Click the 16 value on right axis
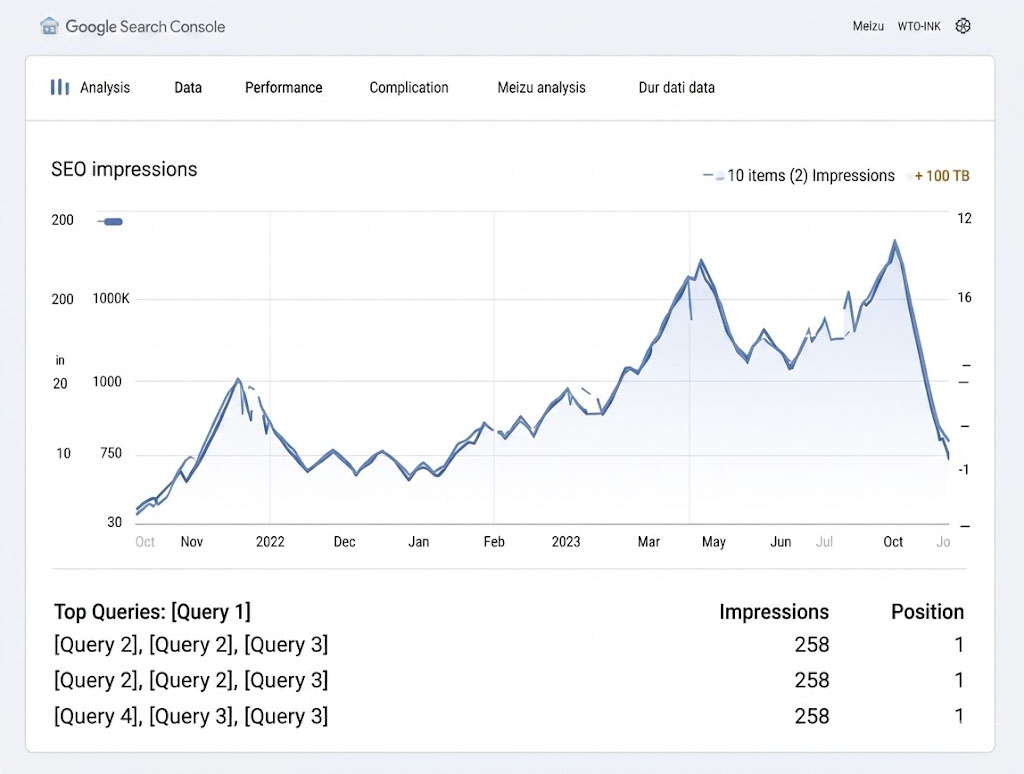The height and width of the screenshot is (774, 1024). click(x=965, y=298)
